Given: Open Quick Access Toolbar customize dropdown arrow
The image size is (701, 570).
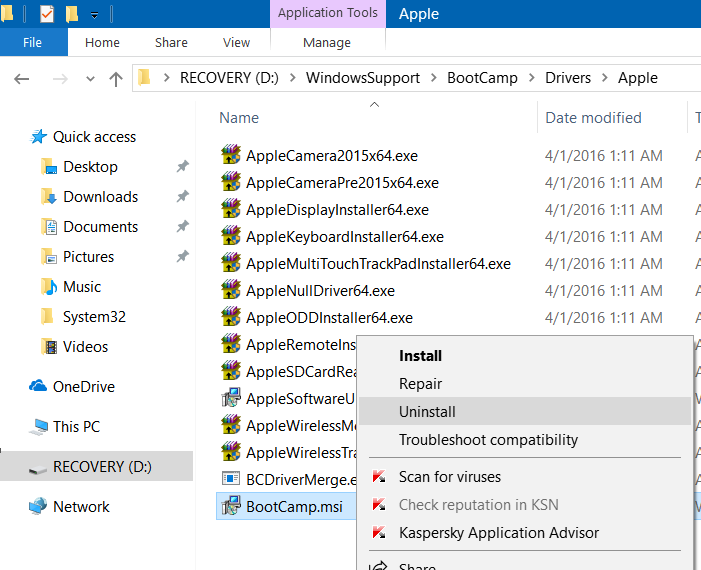Looking at the screenshot, I should click(x=94, y=15).
